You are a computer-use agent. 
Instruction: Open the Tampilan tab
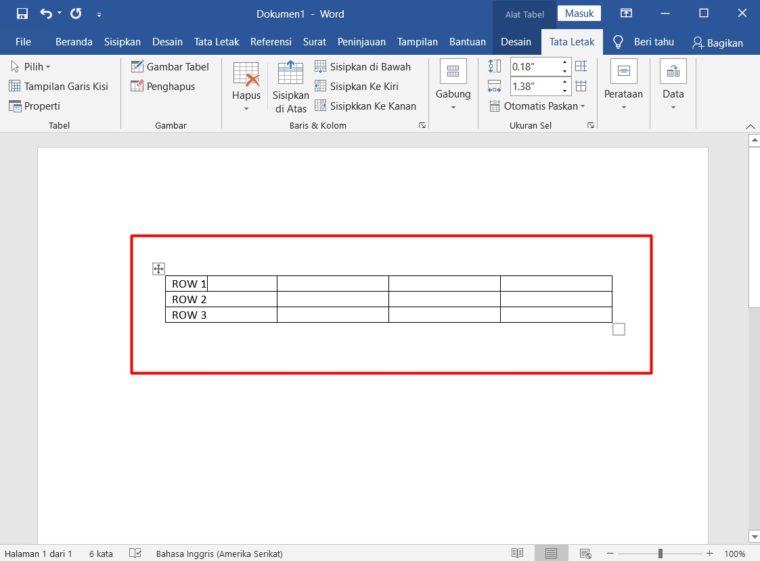tap(417, 42)
